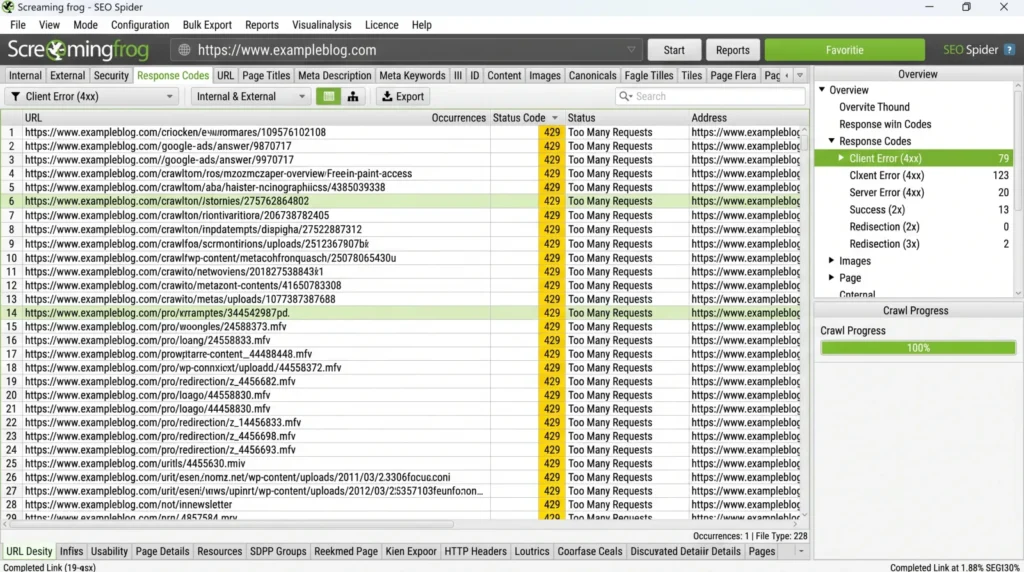Open the Resources bottom tab
Image resolution: width=1024 pixels, height=572 pixels.
point(219,551)
